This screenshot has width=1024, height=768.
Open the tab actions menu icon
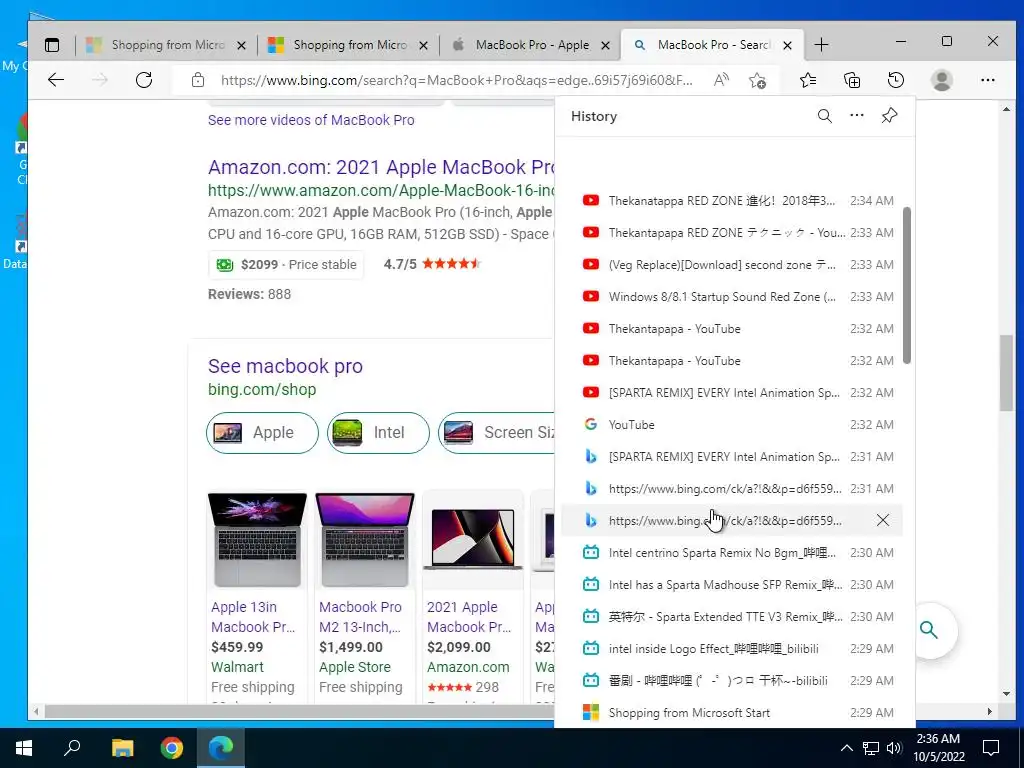pyautogui.click(x=52, y=45)
